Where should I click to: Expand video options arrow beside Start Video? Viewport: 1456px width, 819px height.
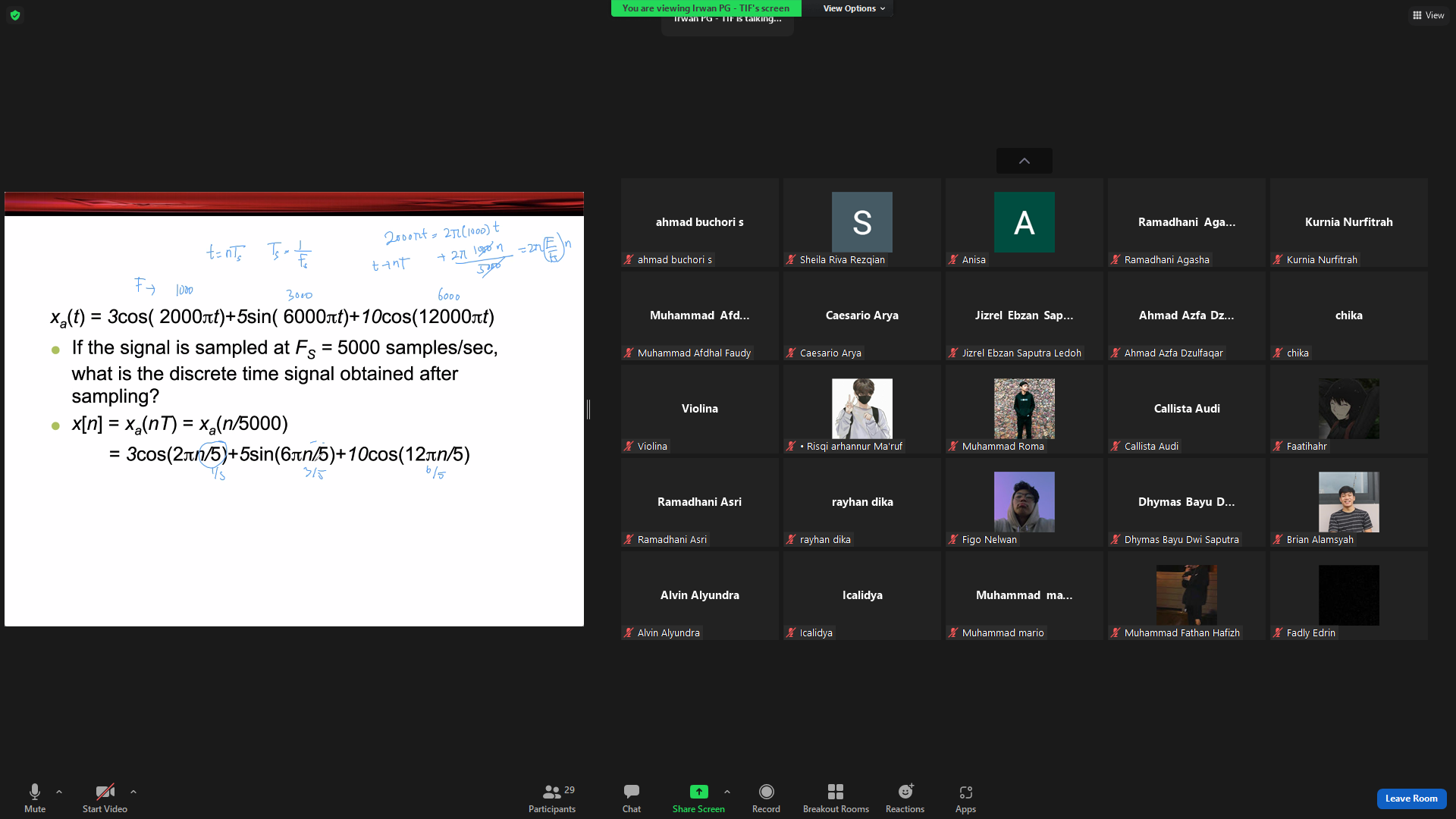133,792
